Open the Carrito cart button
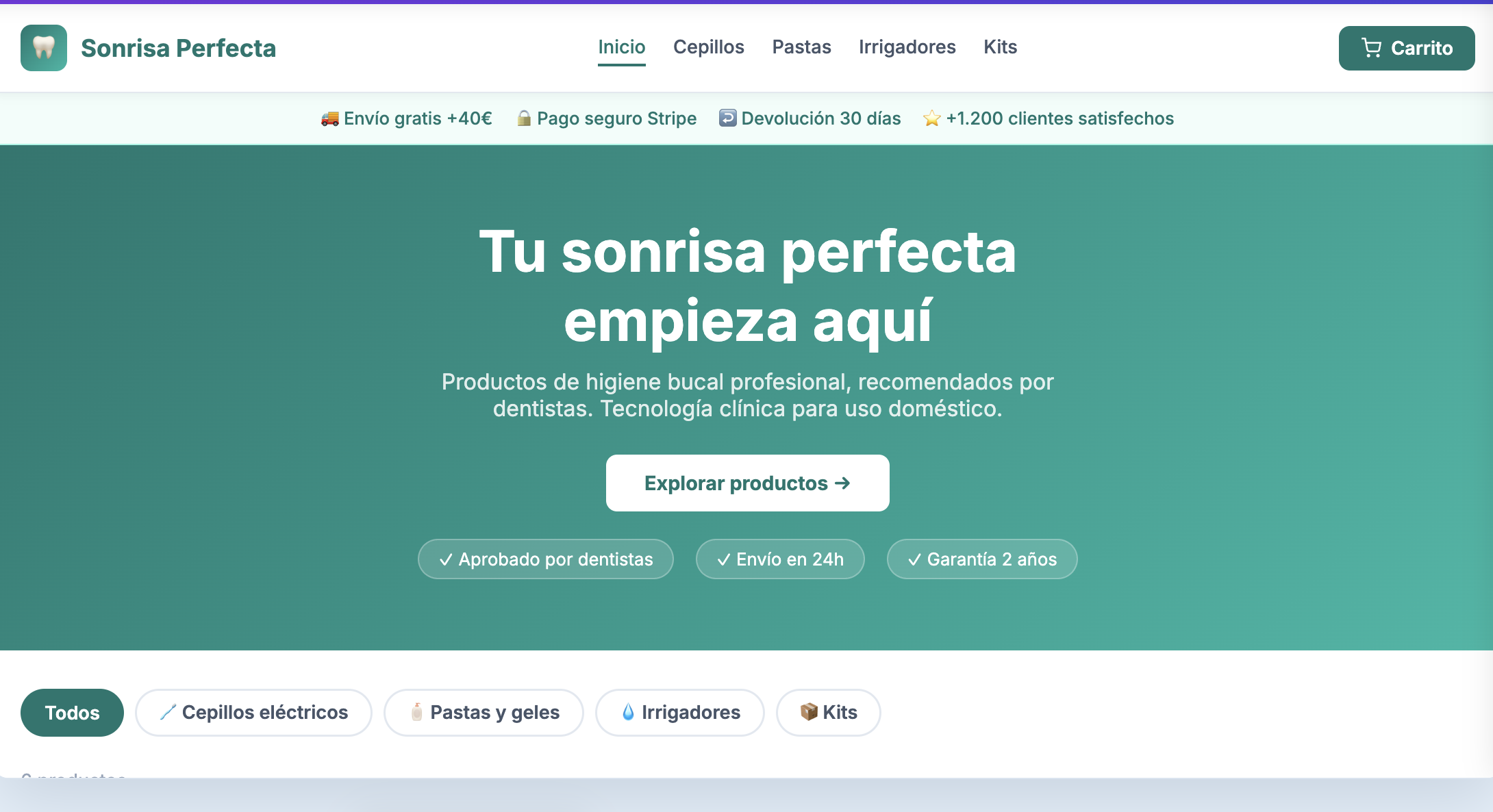Screen dimensions: 1493x812 pos(1407,48)
